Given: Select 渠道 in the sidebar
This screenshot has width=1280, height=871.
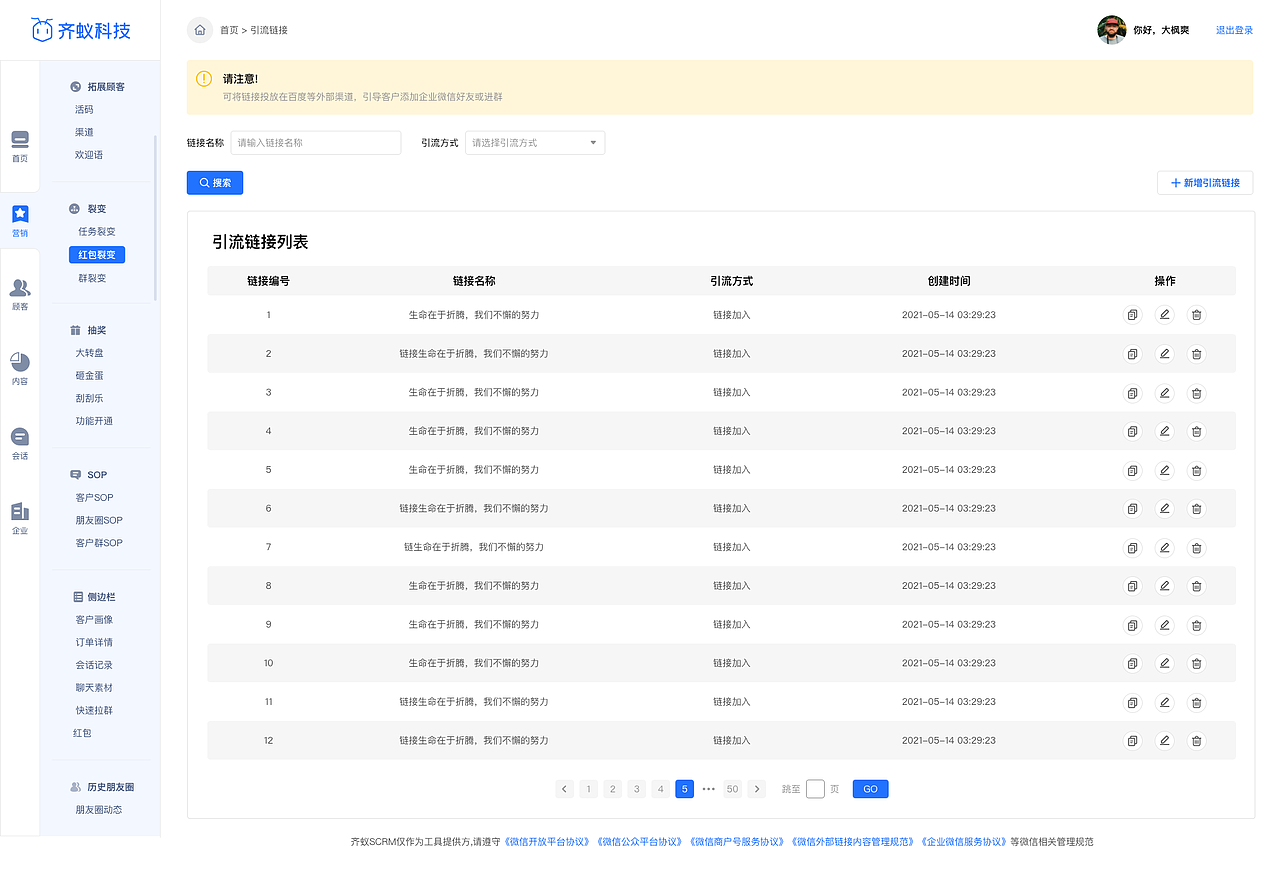Looking at the screenshot, I should (84, 132).
